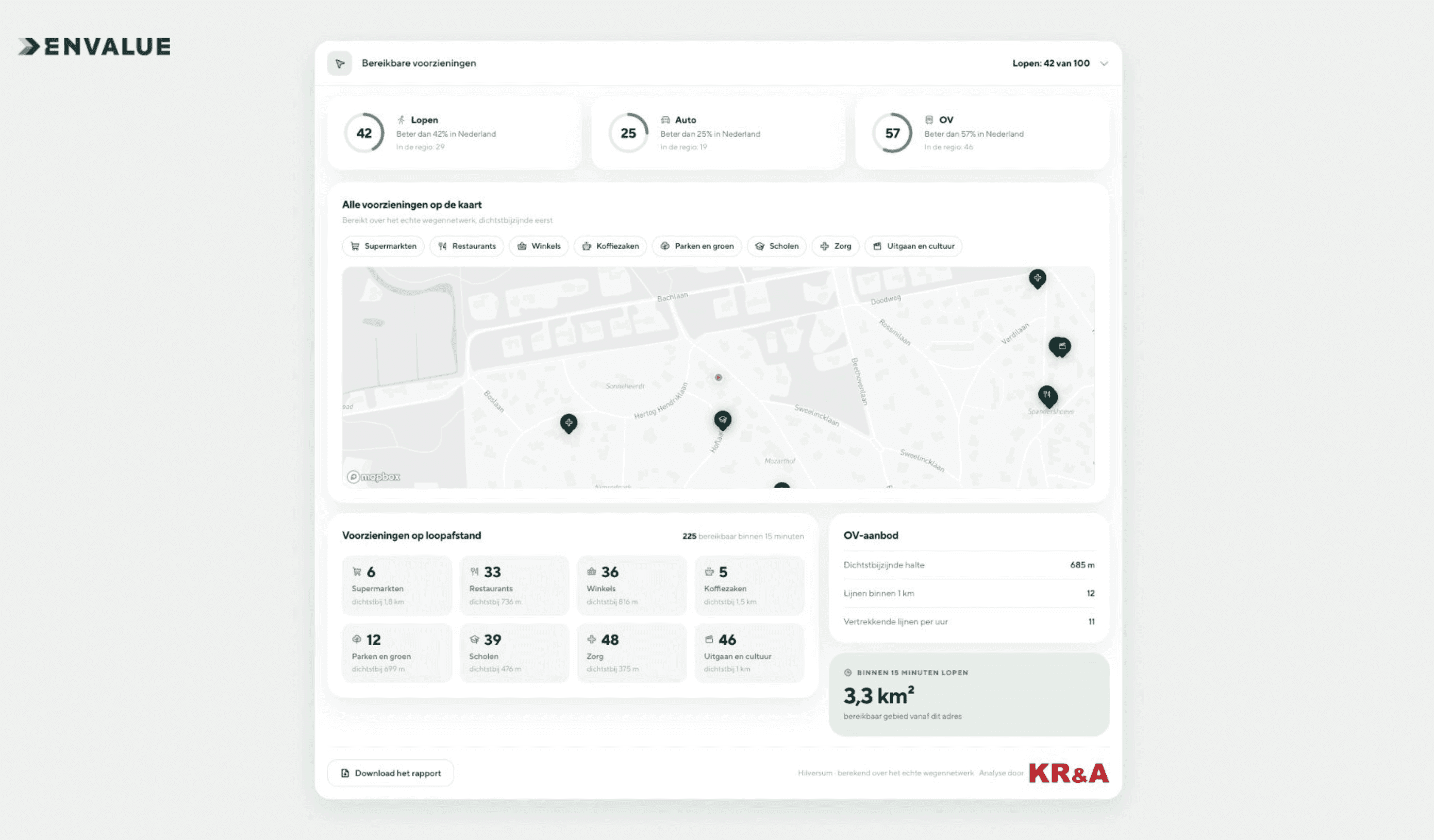Click the Vertrekkende lijnen per uur row
Image resolution: width=1434 pixels, height=840 pixels.
(969, 621)
